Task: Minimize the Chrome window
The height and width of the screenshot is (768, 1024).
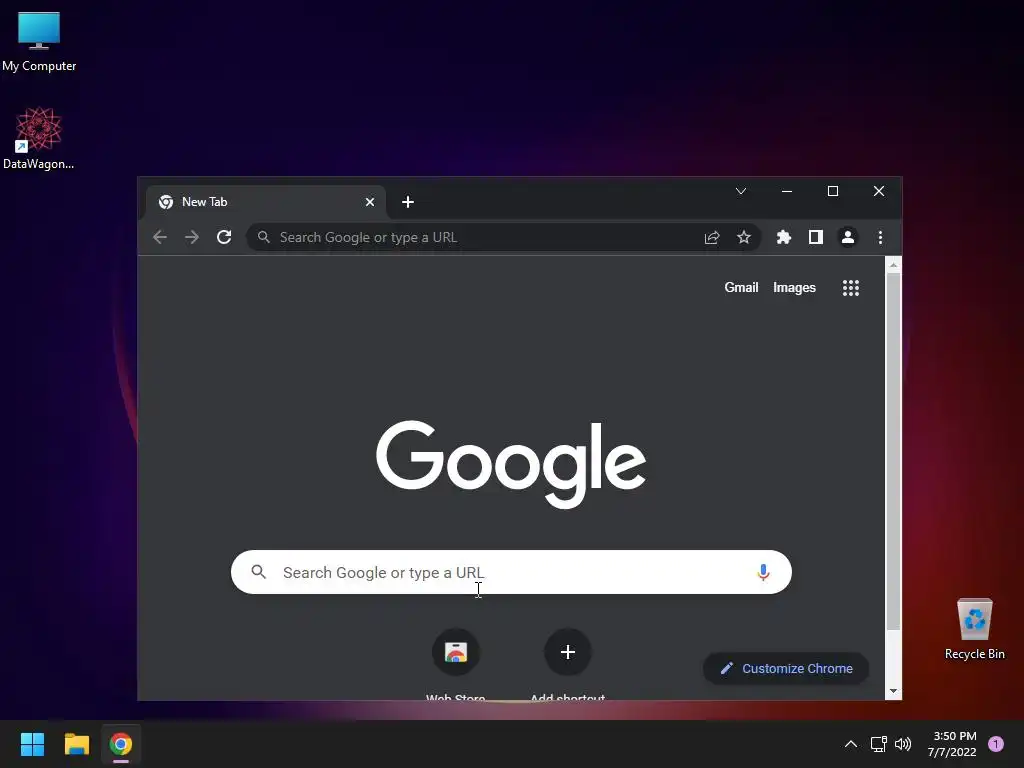Action: [x=787, y=191]
